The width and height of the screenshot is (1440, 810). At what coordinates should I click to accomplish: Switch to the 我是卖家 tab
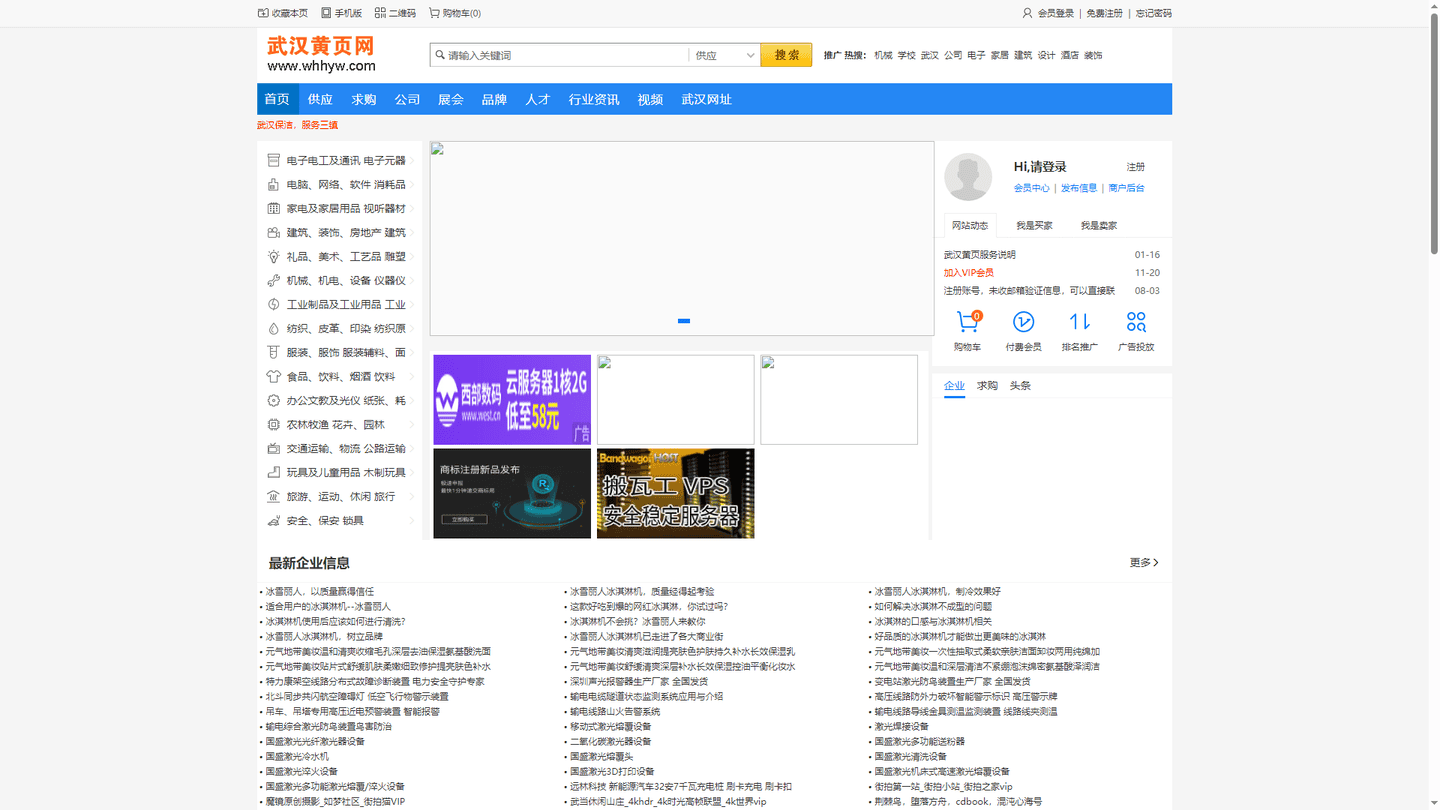point(1098,226)
